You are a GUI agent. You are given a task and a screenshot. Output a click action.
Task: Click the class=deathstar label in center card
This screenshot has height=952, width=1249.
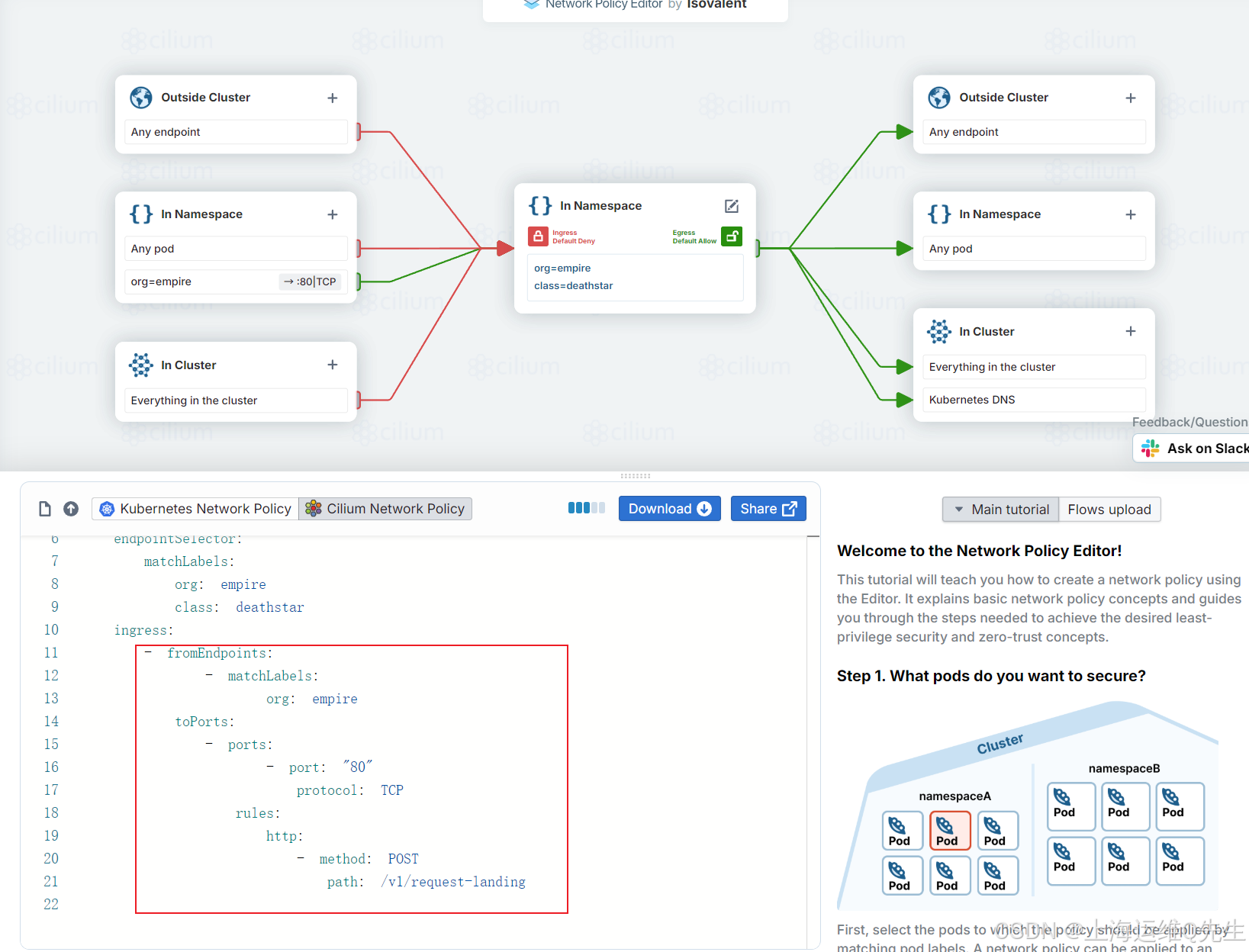click(574, 286)
